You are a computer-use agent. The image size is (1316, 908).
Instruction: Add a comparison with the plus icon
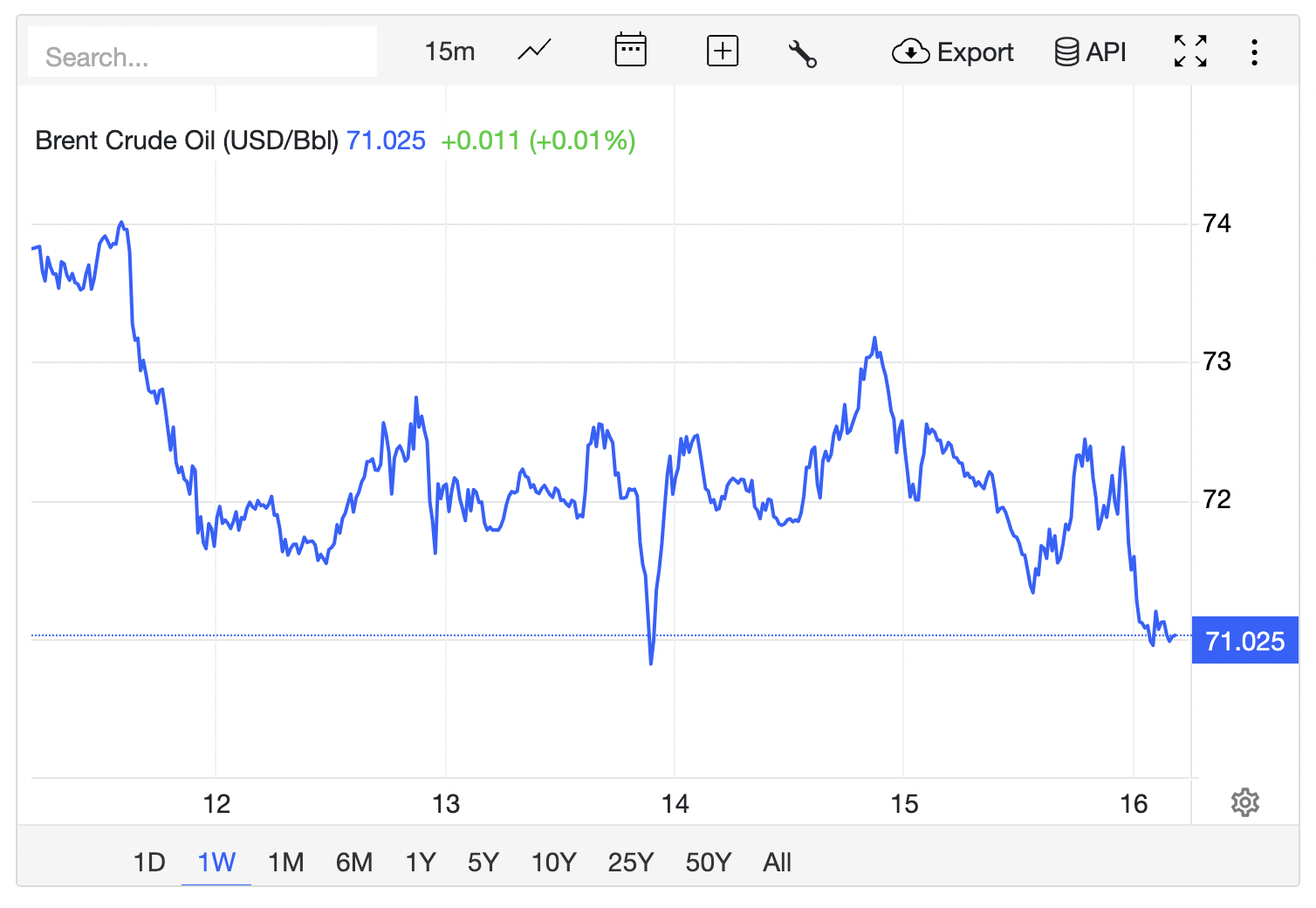click(x=722, y=52)
